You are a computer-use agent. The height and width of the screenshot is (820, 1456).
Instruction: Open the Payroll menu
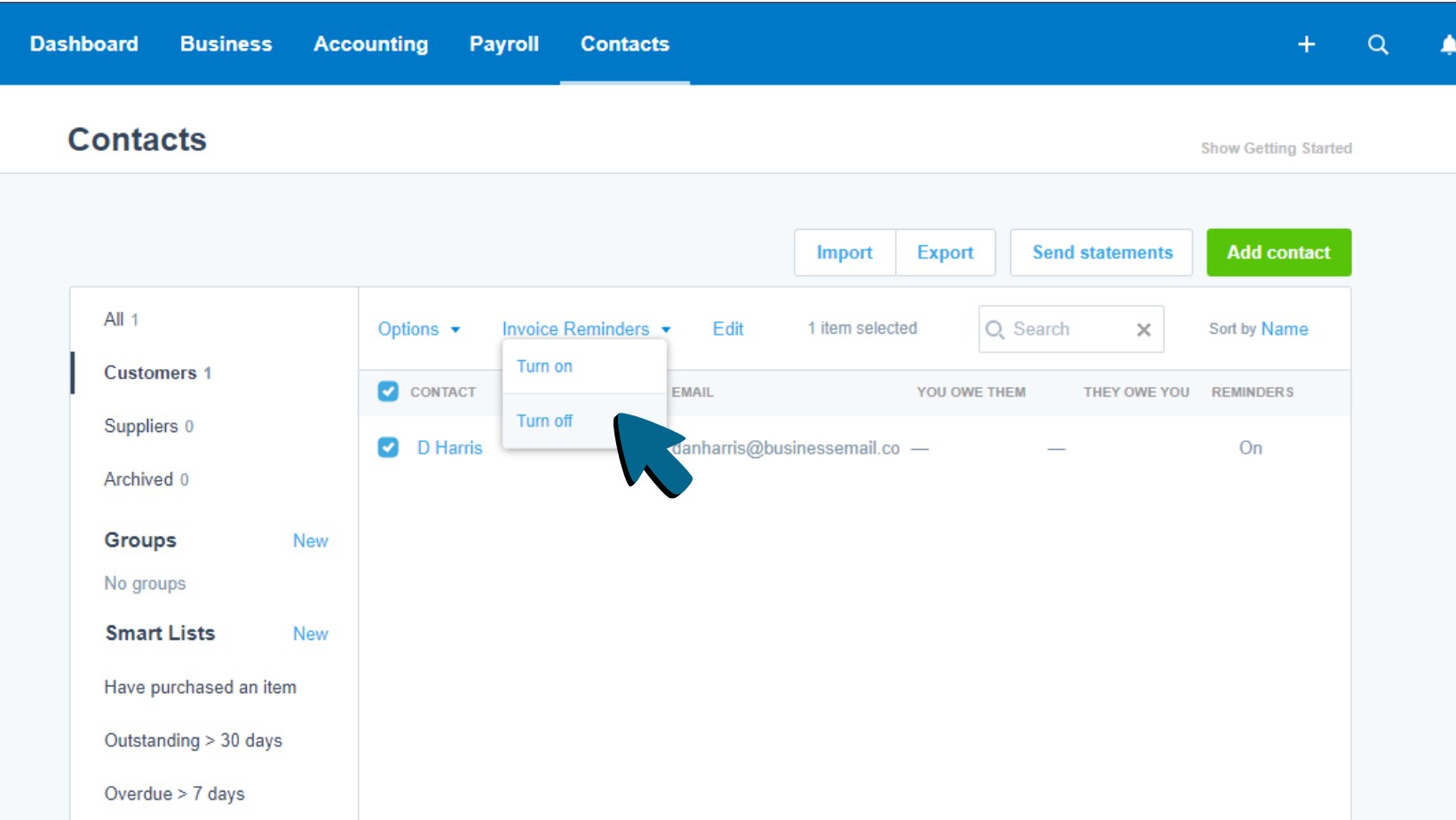[504, 43]
